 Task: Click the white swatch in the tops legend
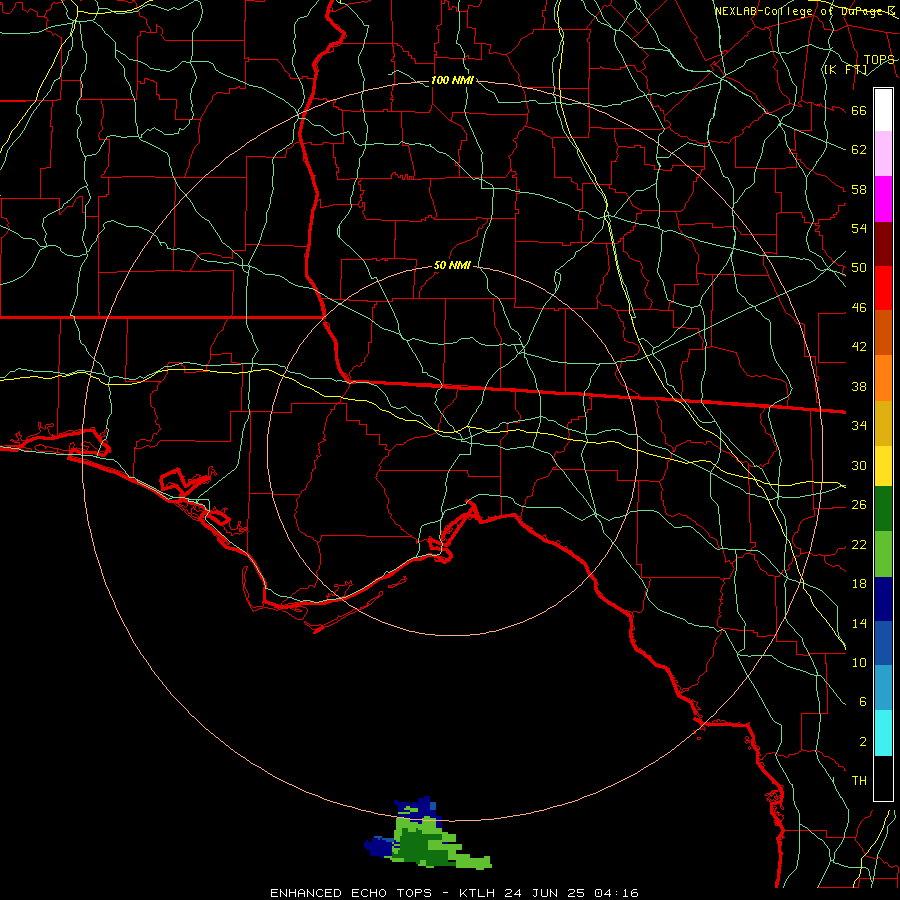click(883, 110)
